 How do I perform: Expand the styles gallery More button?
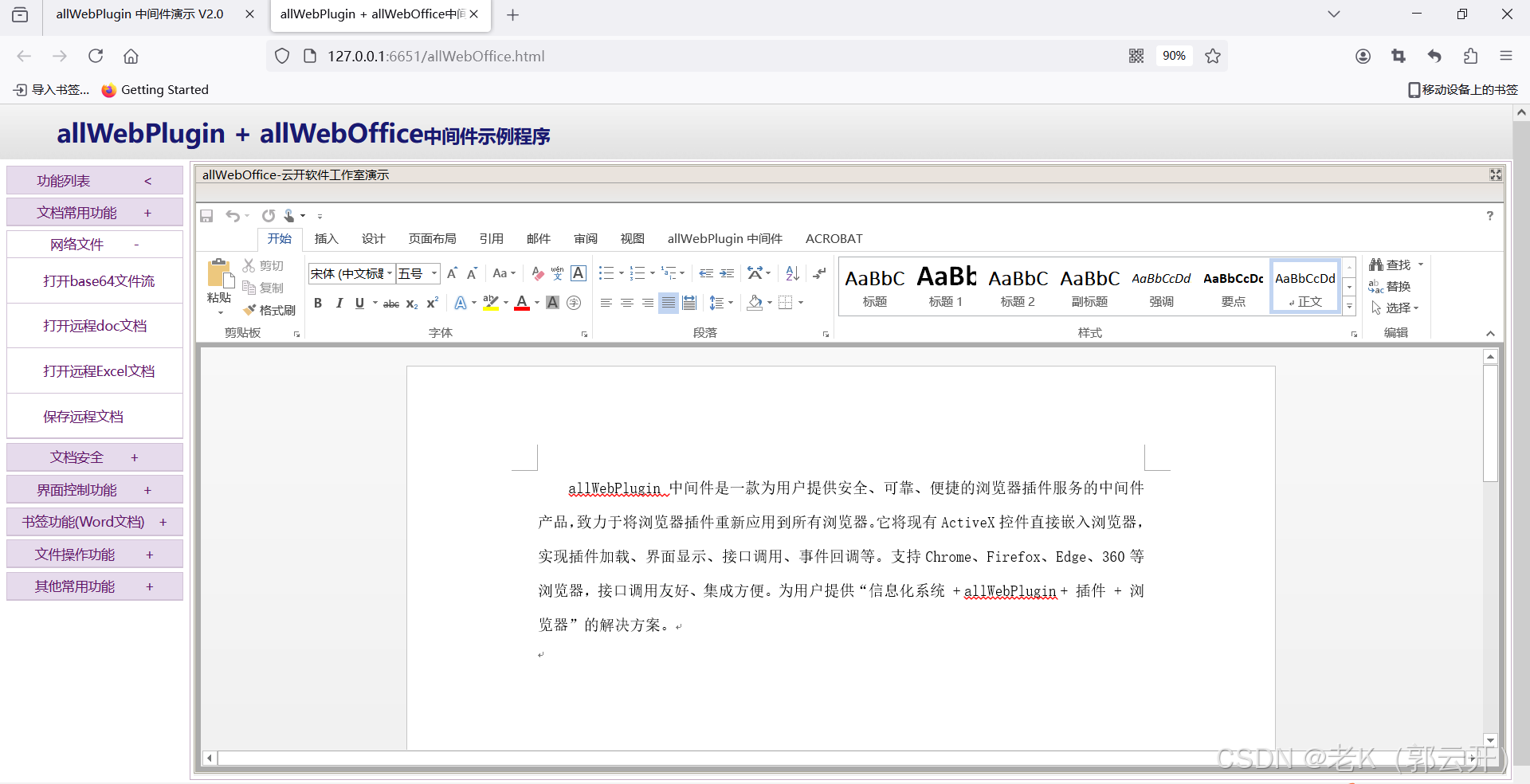[1349, 307]
